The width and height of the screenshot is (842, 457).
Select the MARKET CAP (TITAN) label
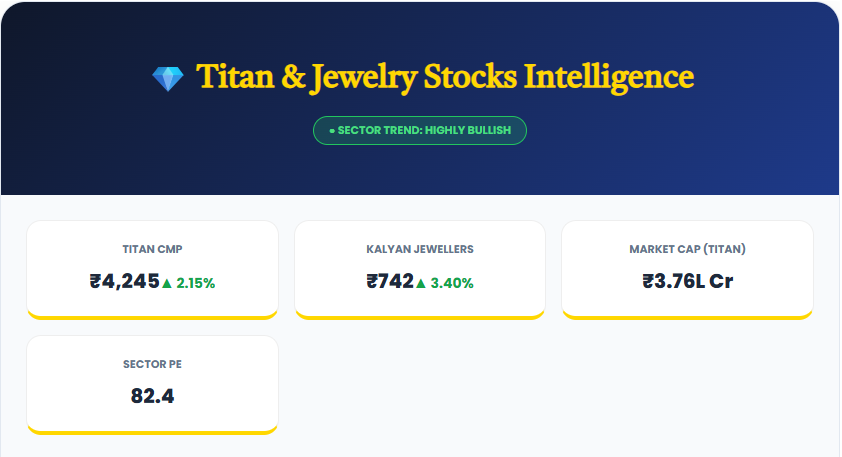click(687, 249)
